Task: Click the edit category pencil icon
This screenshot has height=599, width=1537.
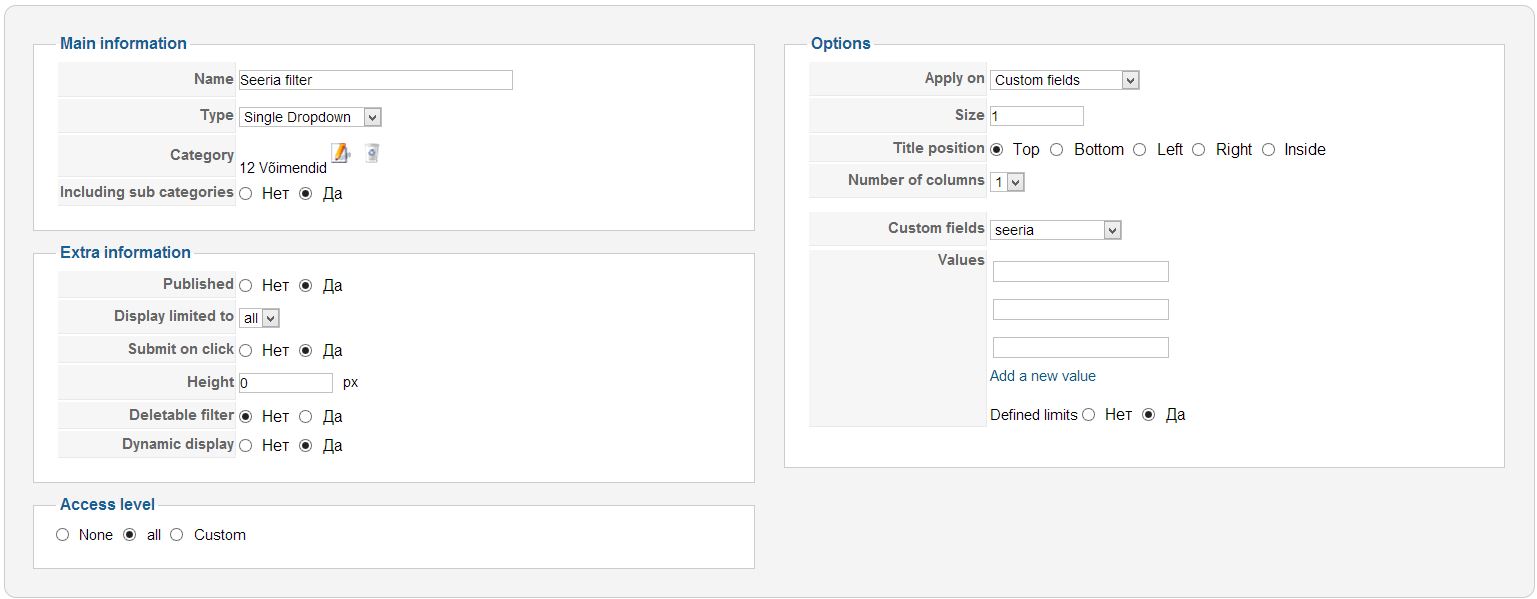Action: pyautogui.click(x=340, y=153)
